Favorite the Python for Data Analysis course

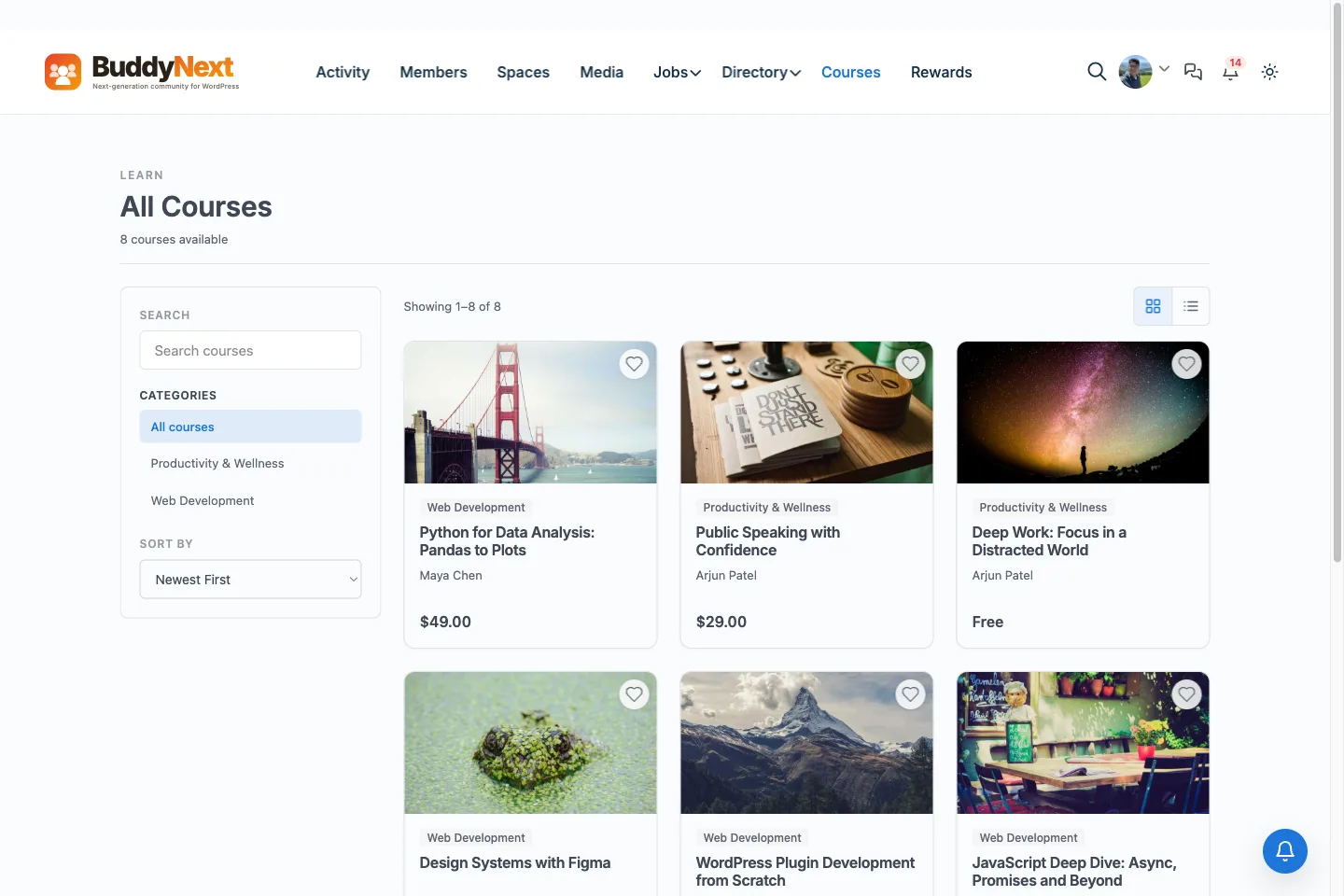click(634, 364)
